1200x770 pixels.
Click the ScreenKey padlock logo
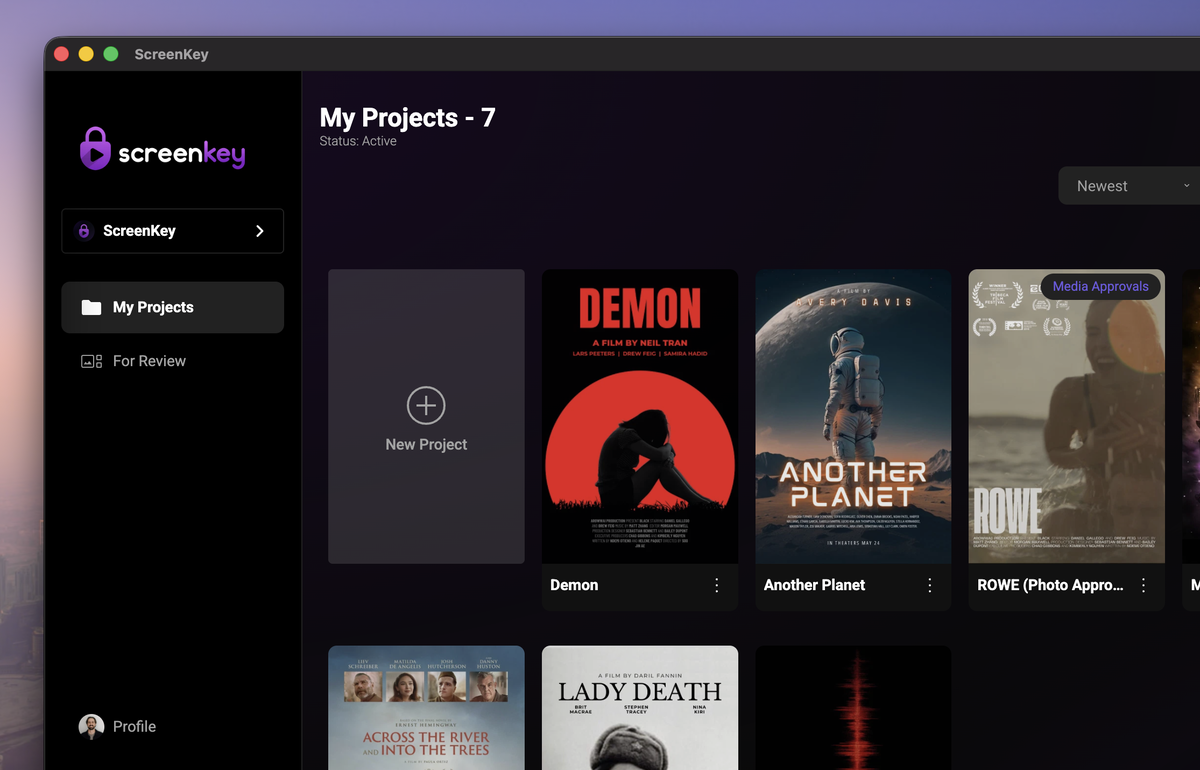(x=95, y=148)
